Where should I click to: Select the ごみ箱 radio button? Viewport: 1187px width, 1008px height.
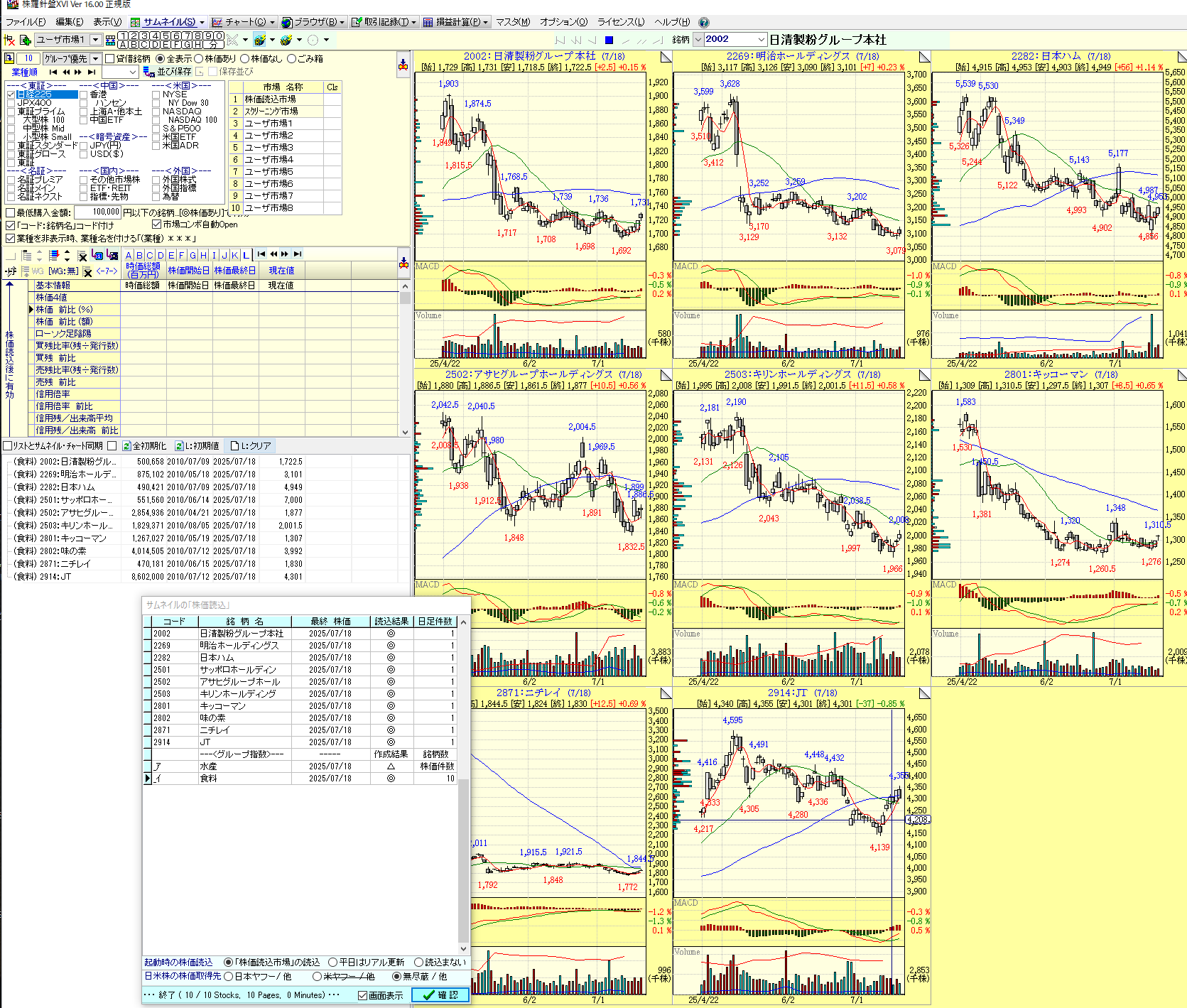(x=291, y=58)
